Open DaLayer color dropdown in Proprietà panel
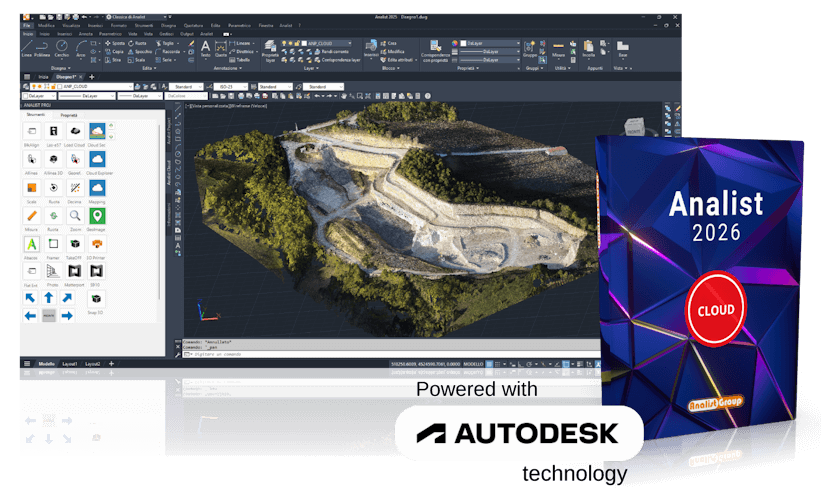Viewport: 821px width, 500px height. click(x=490, y=43)
